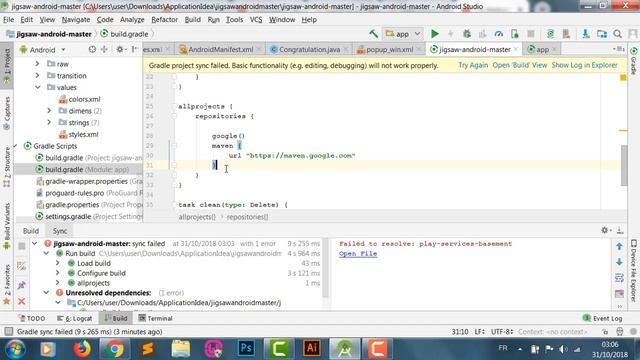Expand the raw folder
The height and width of the screenshot is (360, 640).
38,64
